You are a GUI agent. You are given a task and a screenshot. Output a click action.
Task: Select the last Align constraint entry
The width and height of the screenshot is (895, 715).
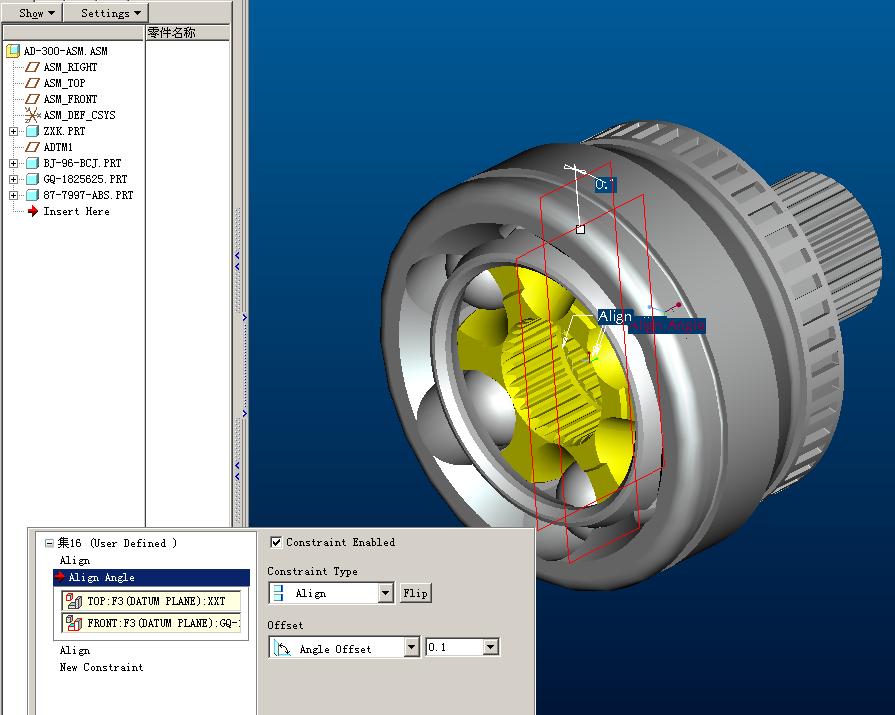(75, 651)
